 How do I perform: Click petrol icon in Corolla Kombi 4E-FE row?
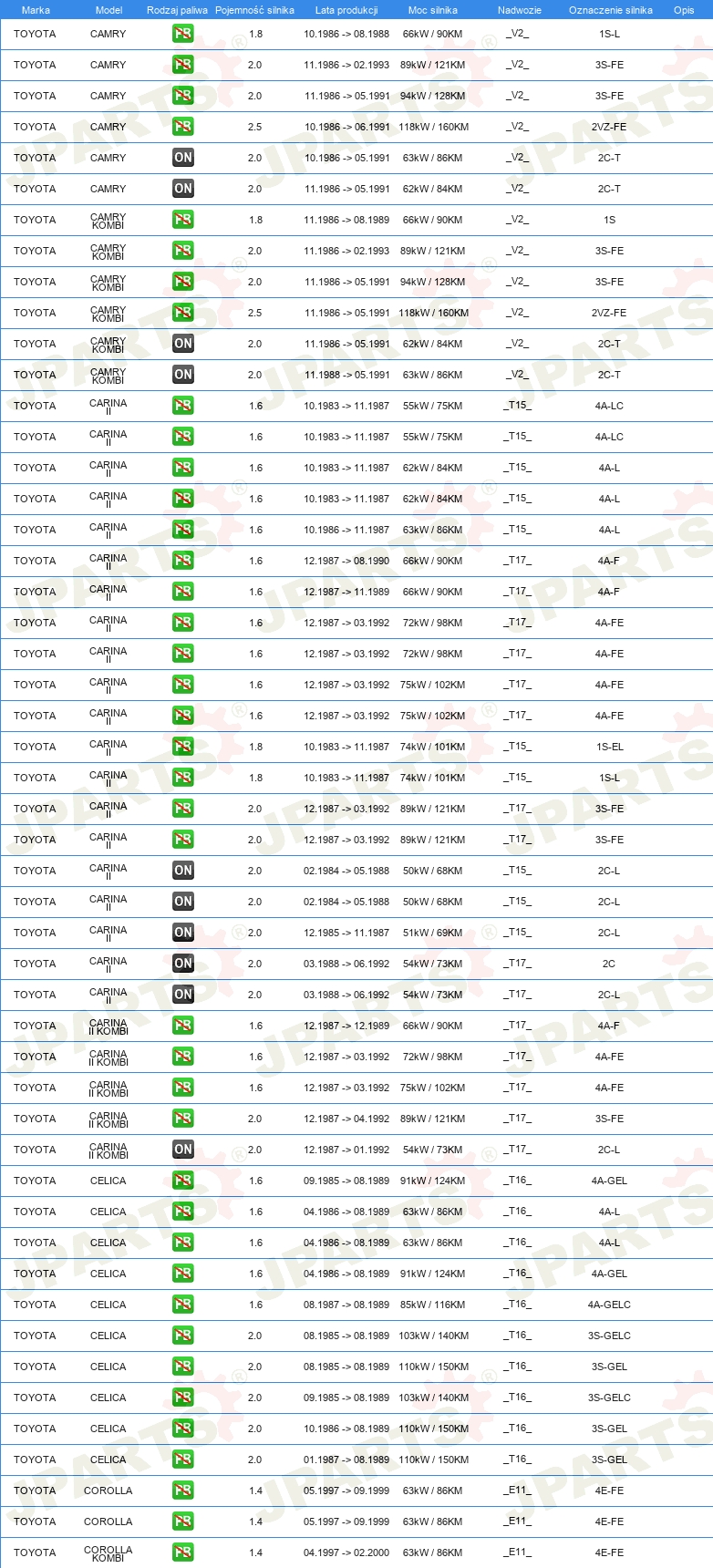pyautogui.click(x=183, y=1553)
